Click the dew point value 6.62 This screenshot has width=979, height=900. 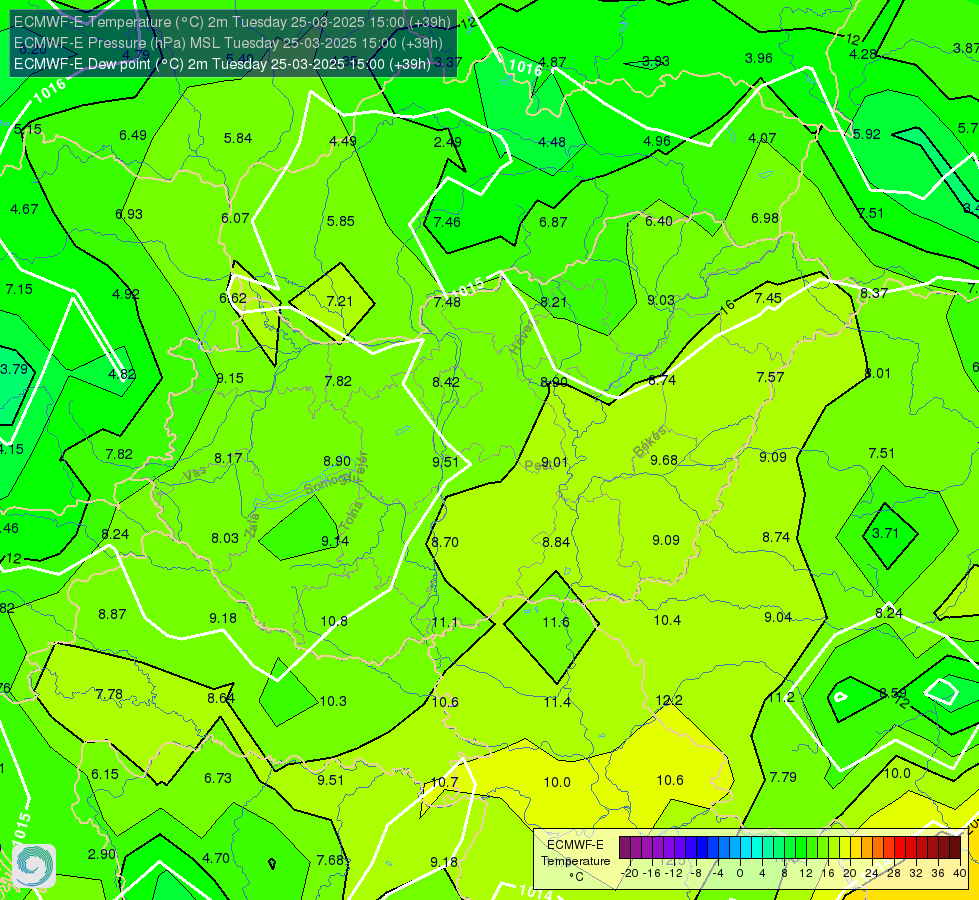(233, 299)
